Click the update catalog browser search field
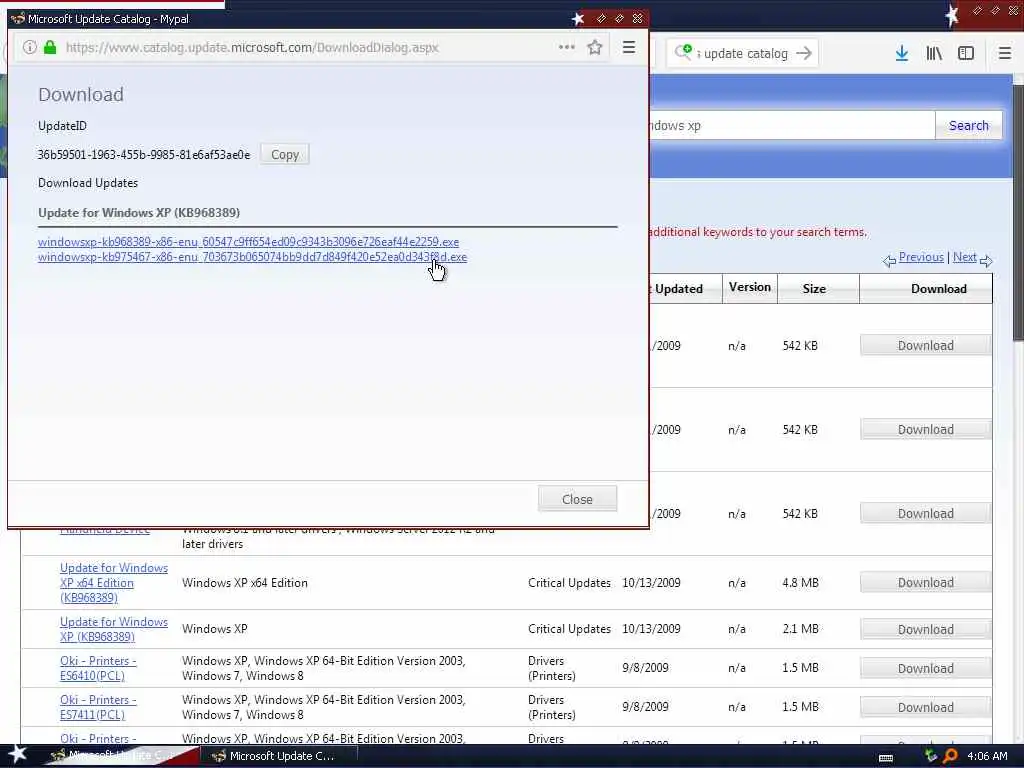 point(744,54)
